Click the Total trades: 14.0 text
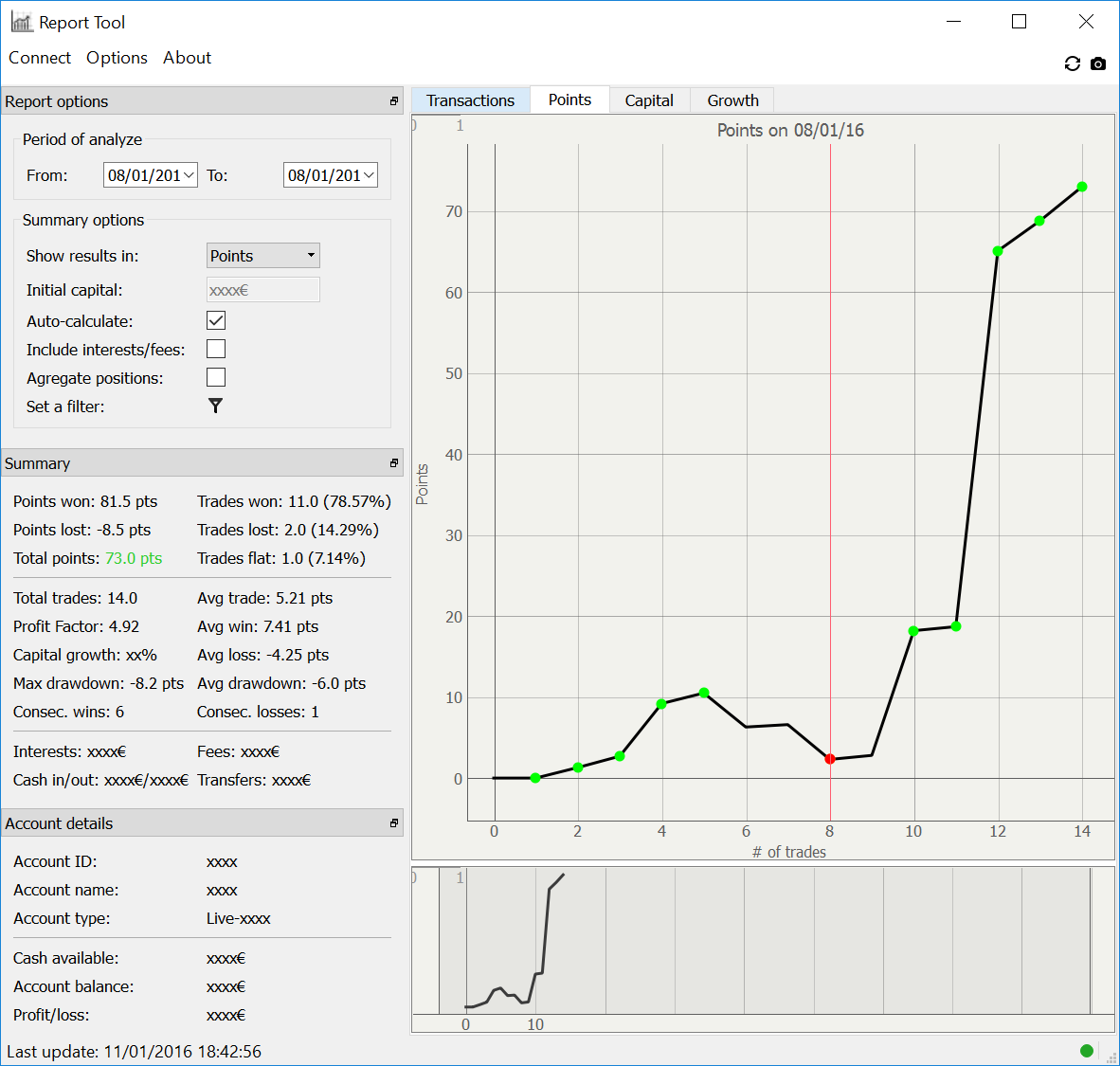1120x1066 pixels. (75, 598)
